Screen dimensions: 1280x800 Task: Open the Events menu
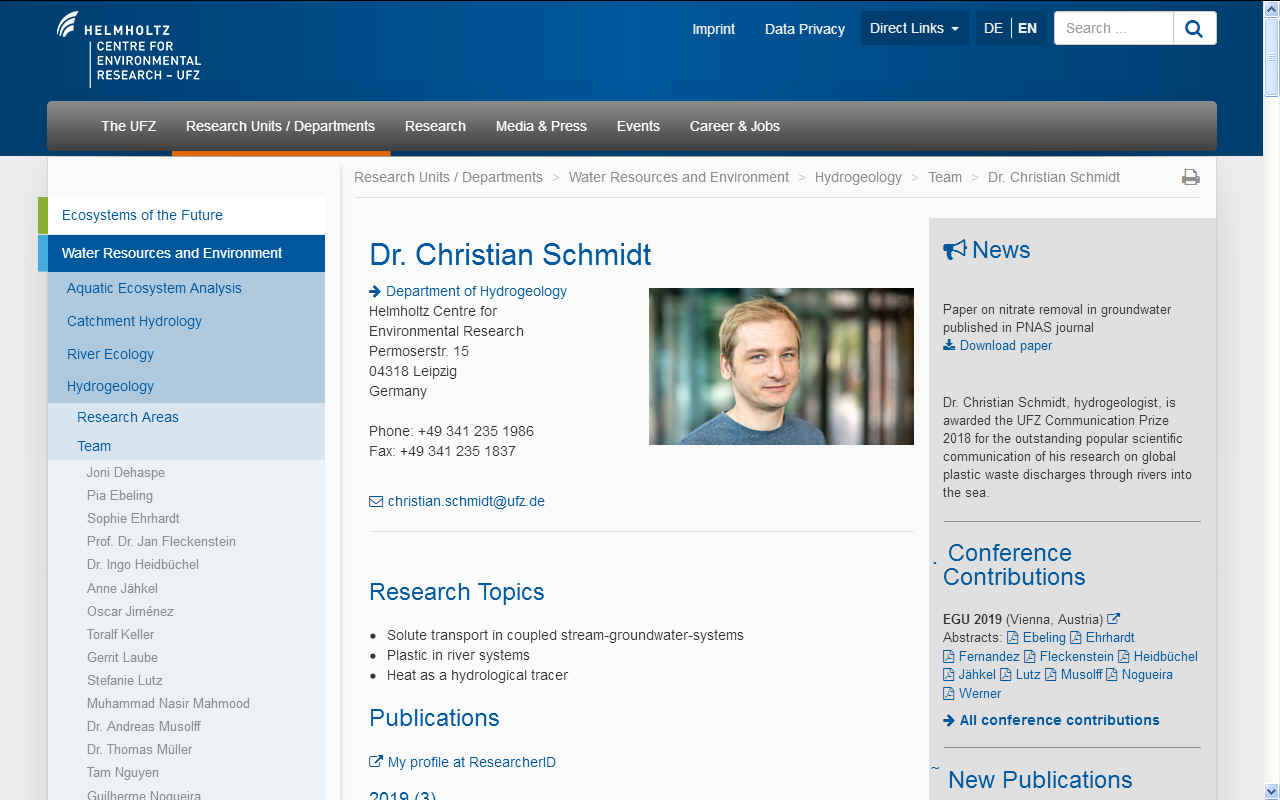638,126
